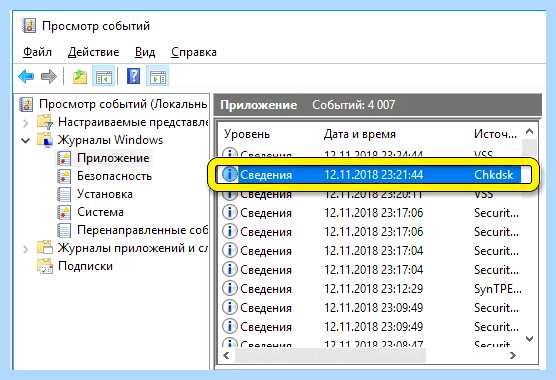This screenshot has width=556, height=380.
Task: Select the SynTPE event at 23:12:29
Action: coord(371,289)
